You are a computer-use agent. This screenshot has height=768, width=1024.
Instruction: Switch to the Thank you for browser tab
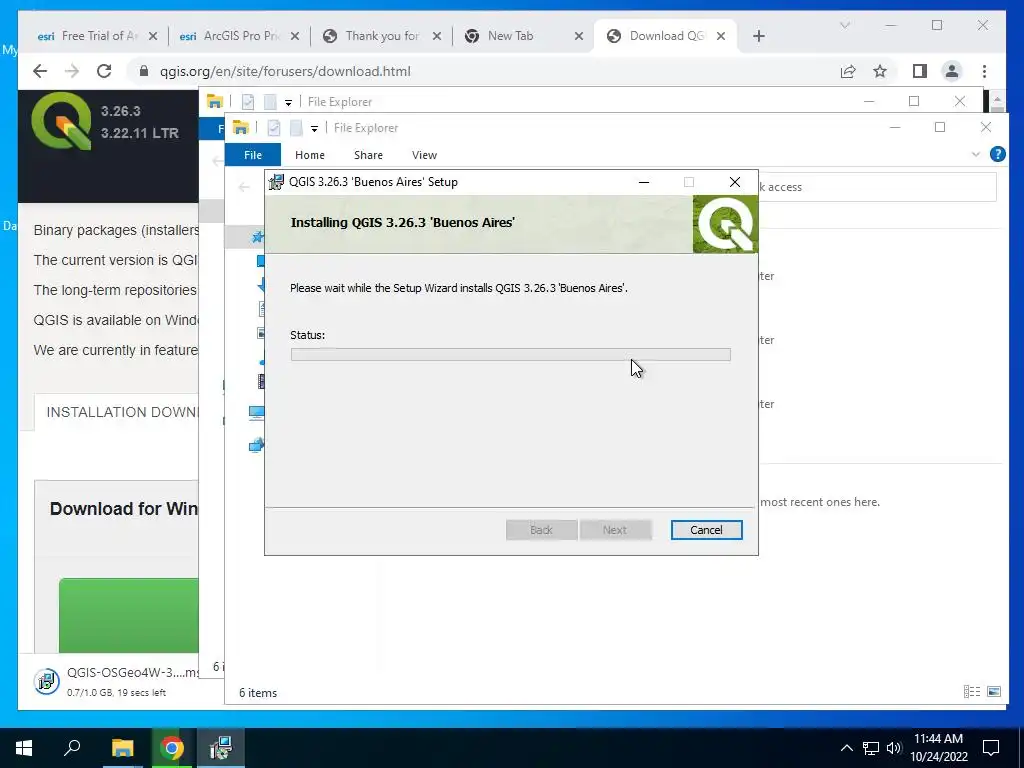click(381, 36)
